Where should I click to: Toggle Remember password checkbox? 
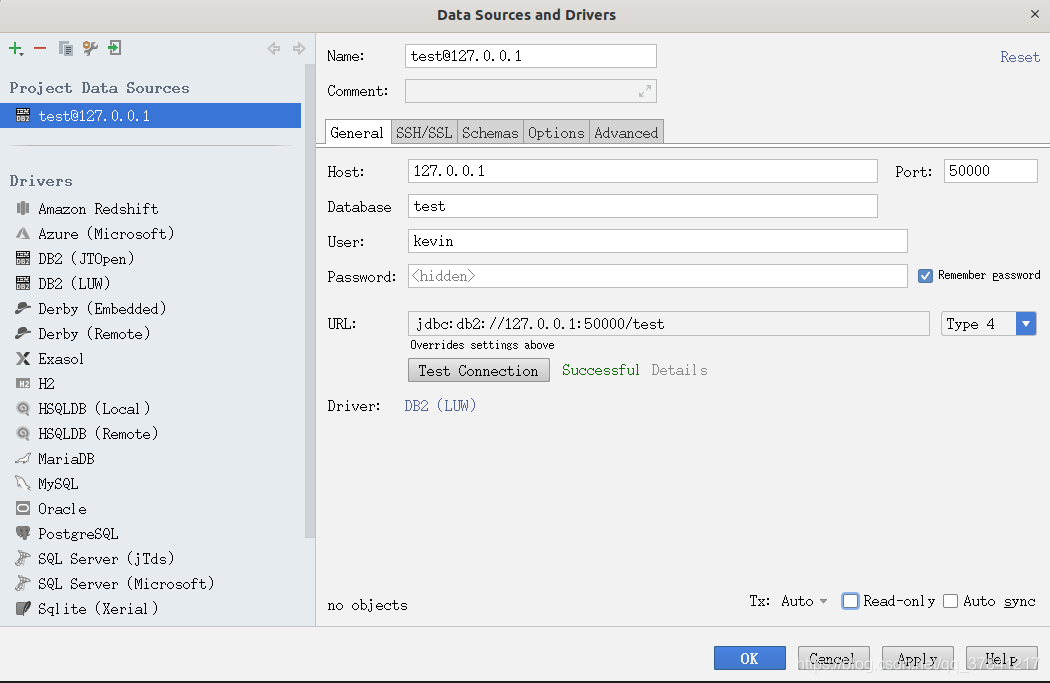[925, 276]
